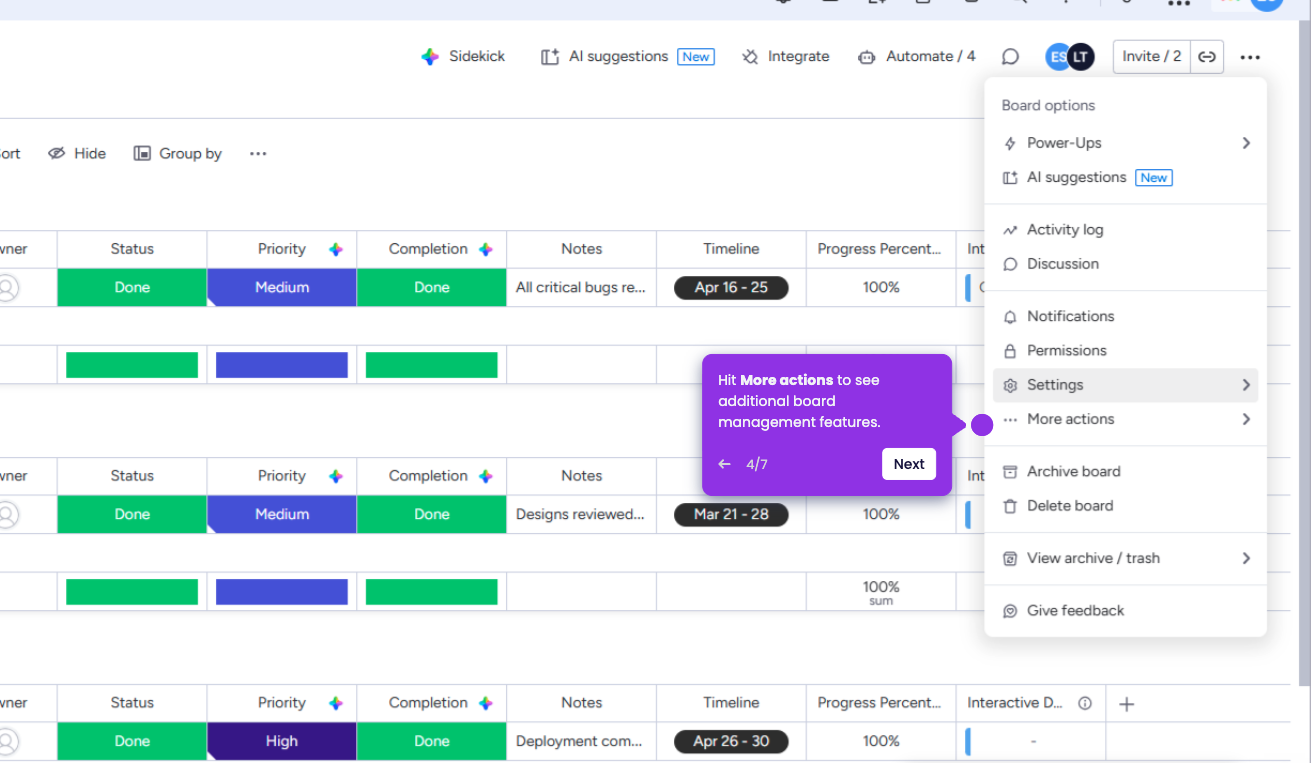
Task: Click Priority AI sparkle icon in second group
Action: pyautogui.click(x=336, y=477)
